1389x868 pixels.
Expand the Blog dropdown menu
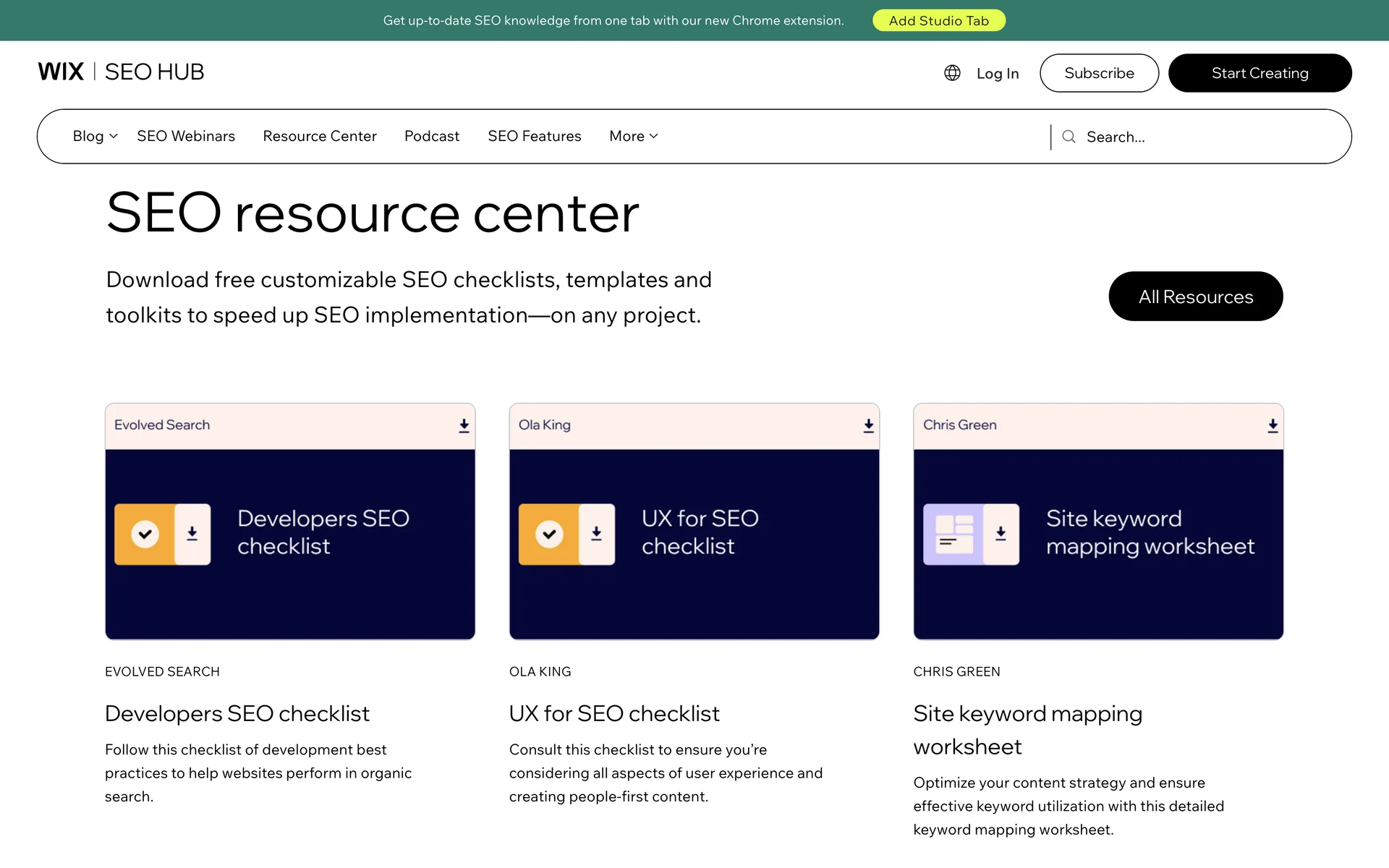95,136
